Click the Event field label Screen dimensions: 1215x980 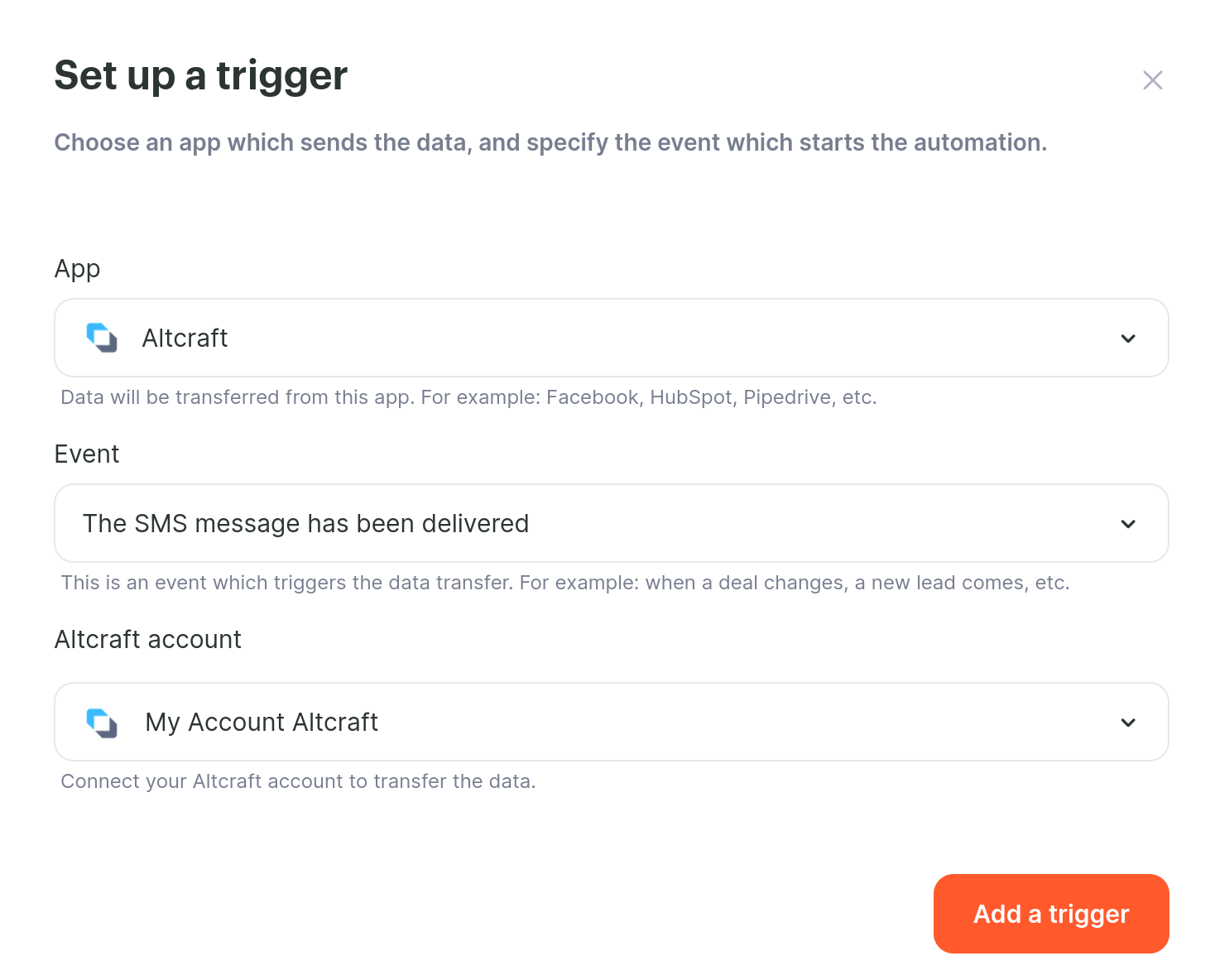coord(87,454)
